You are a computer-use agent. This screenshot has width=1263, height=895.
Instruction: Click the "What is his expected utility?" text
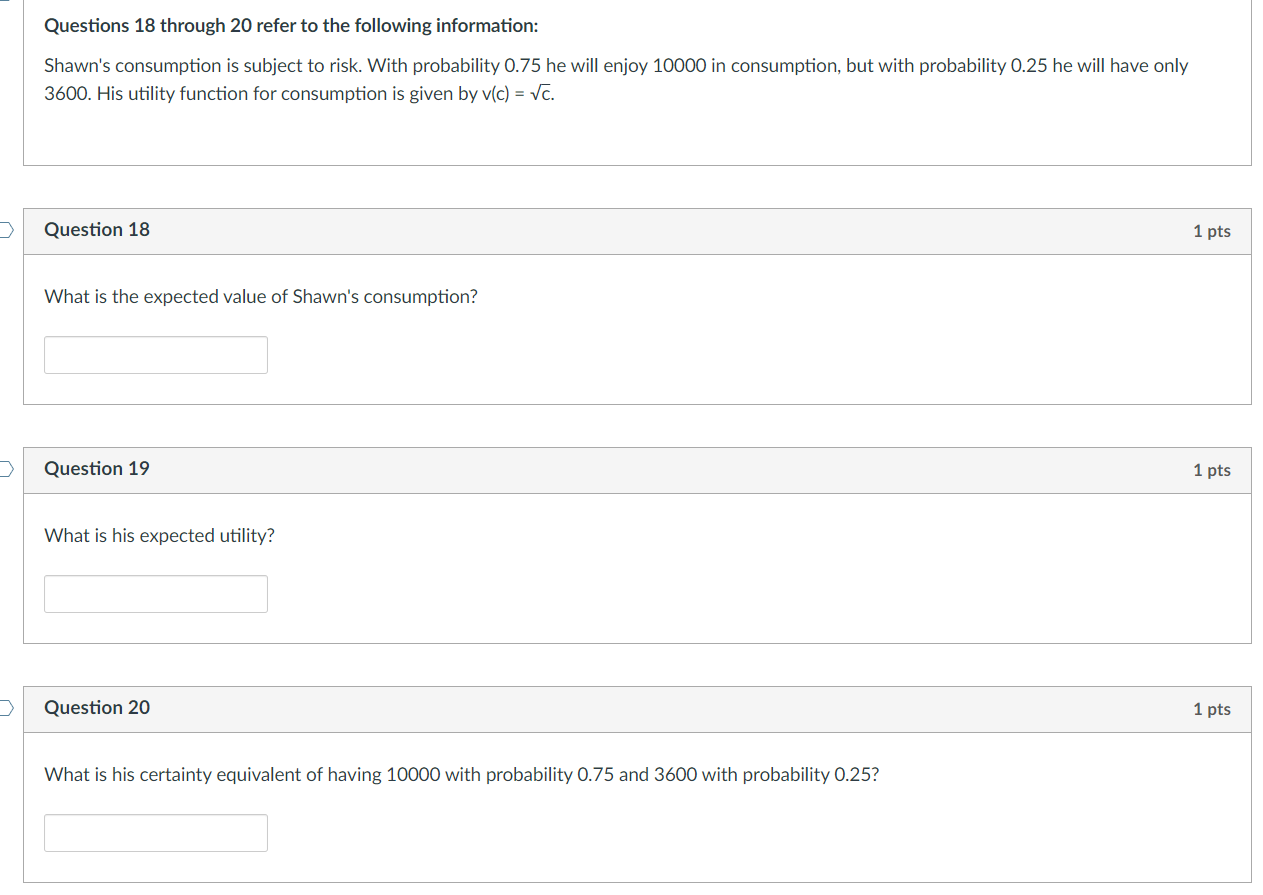(159, 536)
